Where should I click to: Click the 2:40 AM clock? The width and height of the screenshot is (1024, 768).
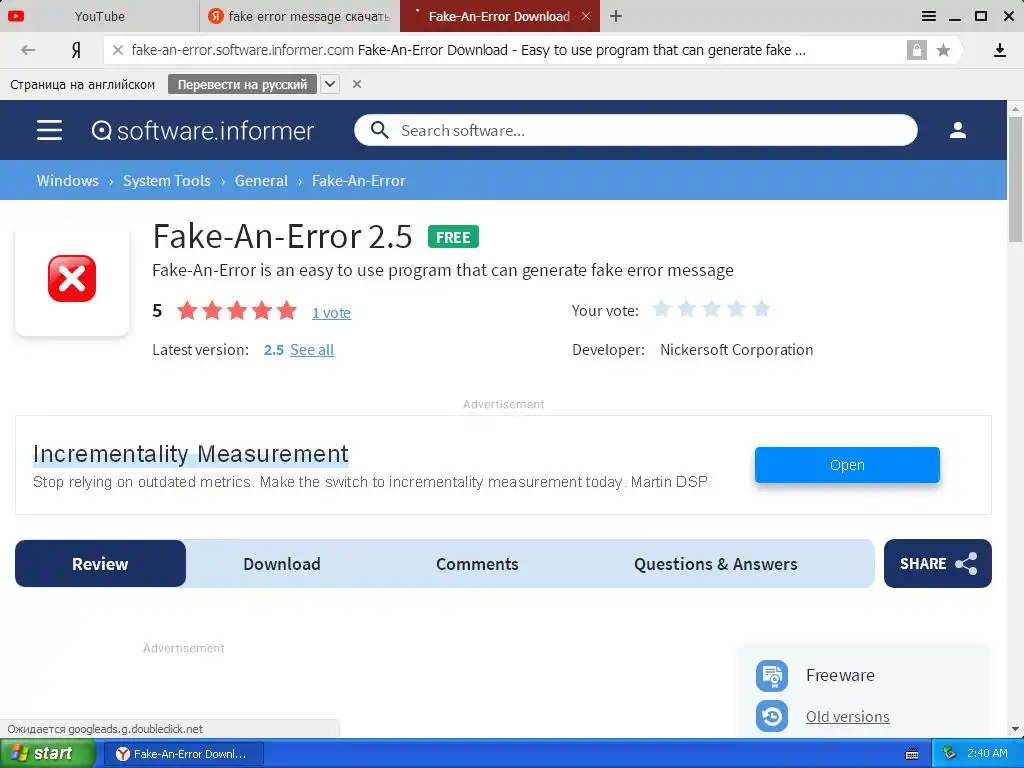(x=987, y=754)
